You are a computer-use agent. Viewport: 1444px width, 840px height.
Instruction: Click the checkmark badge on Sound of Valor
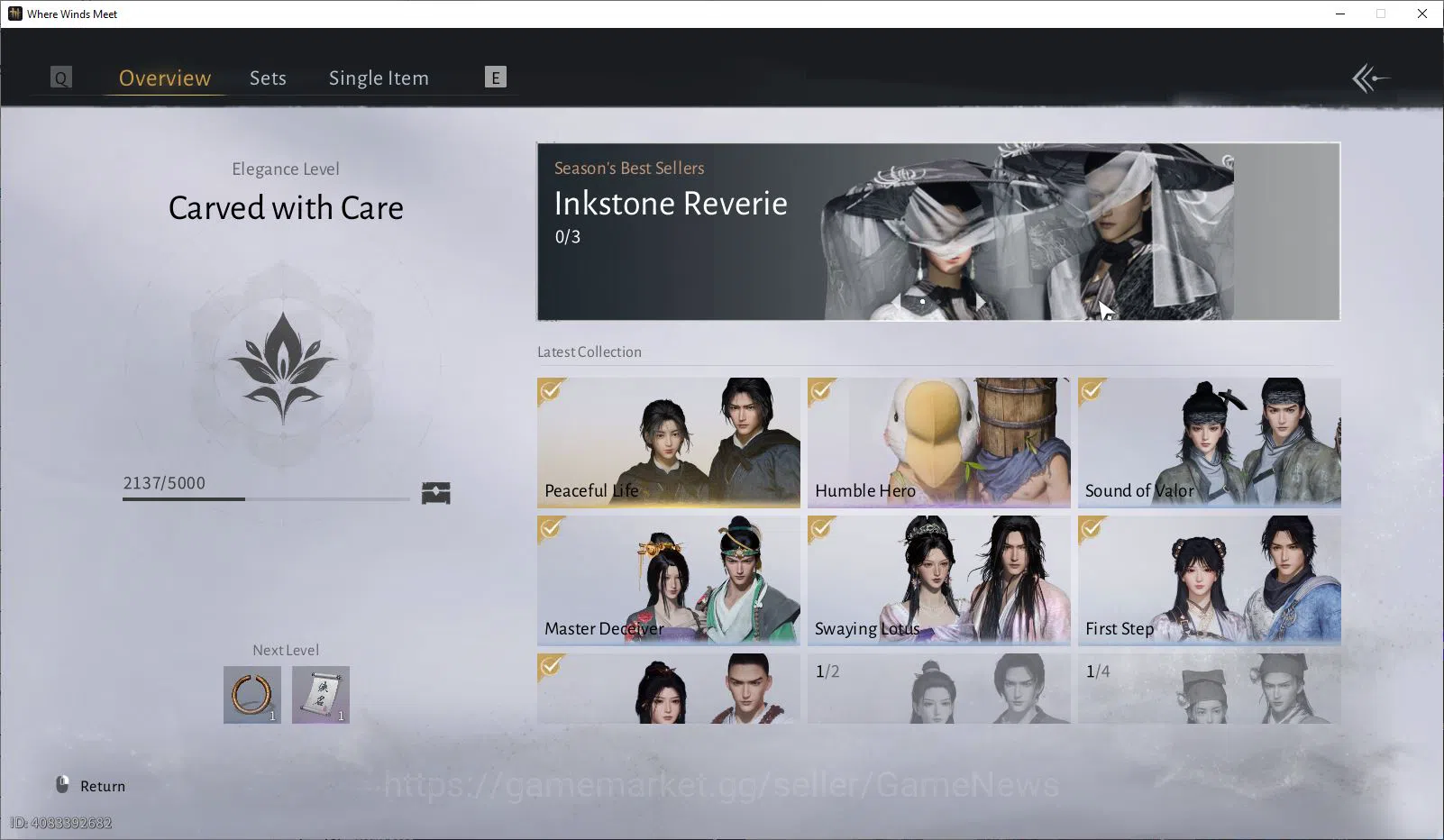coord(1092,391)
